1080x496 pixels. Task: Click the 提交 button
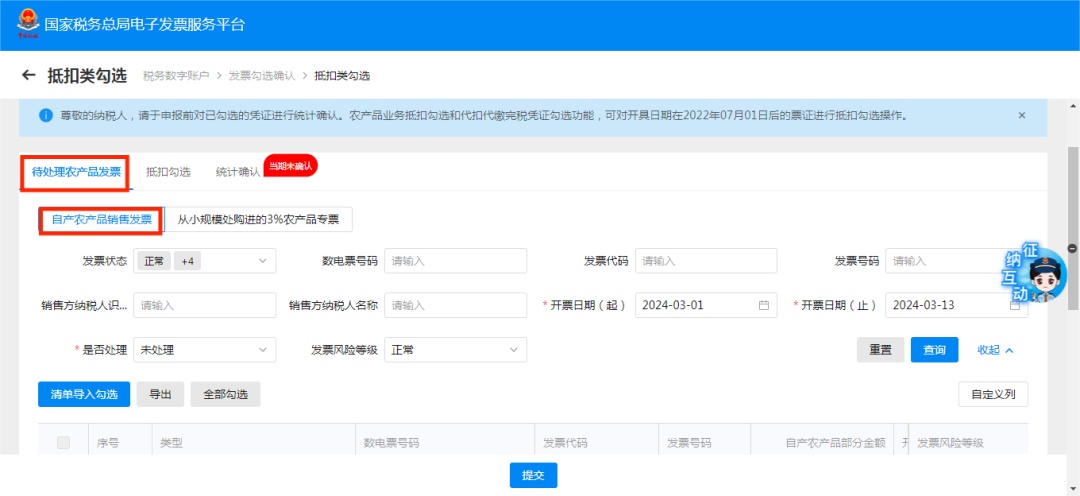(x=533, y=475)
